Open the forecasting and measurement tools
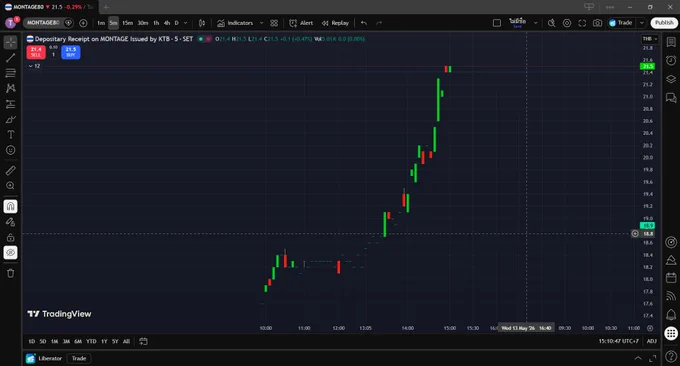The image size is (680, 366). tap(10, 104)
